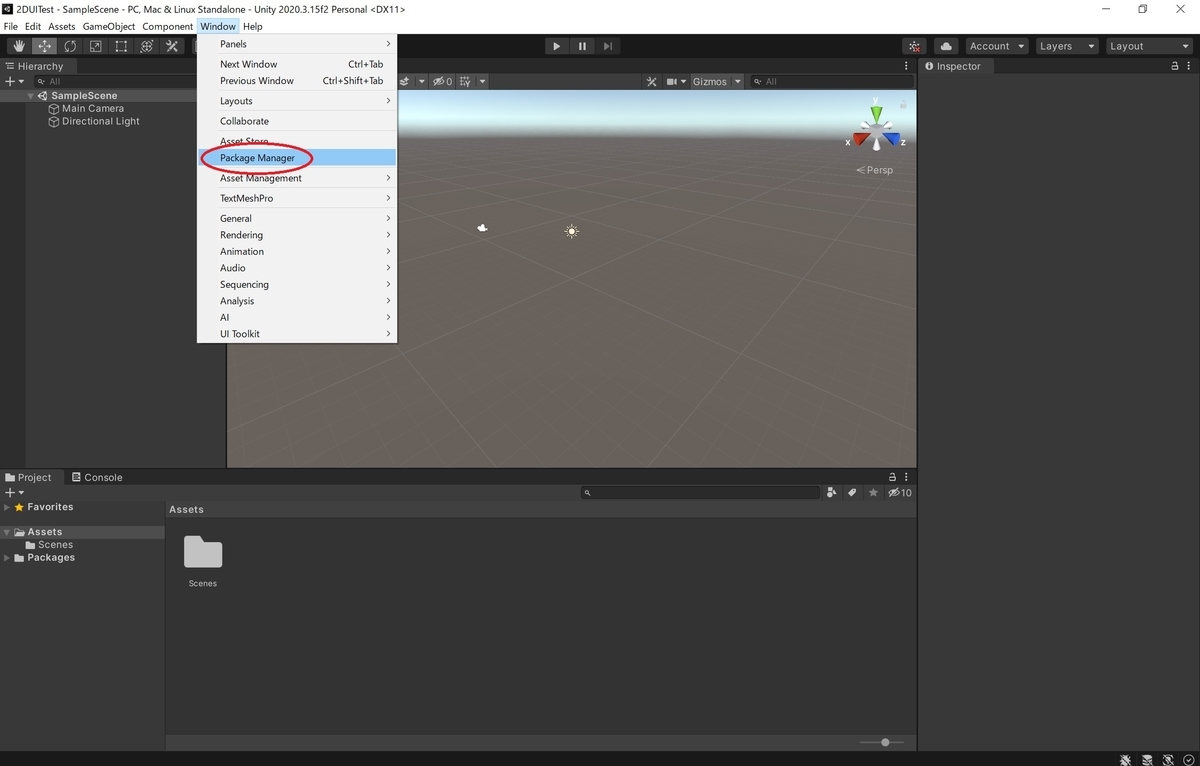Select the Move tool
Viewport: 1200px width, 766px height.
(x=44, y=46)
